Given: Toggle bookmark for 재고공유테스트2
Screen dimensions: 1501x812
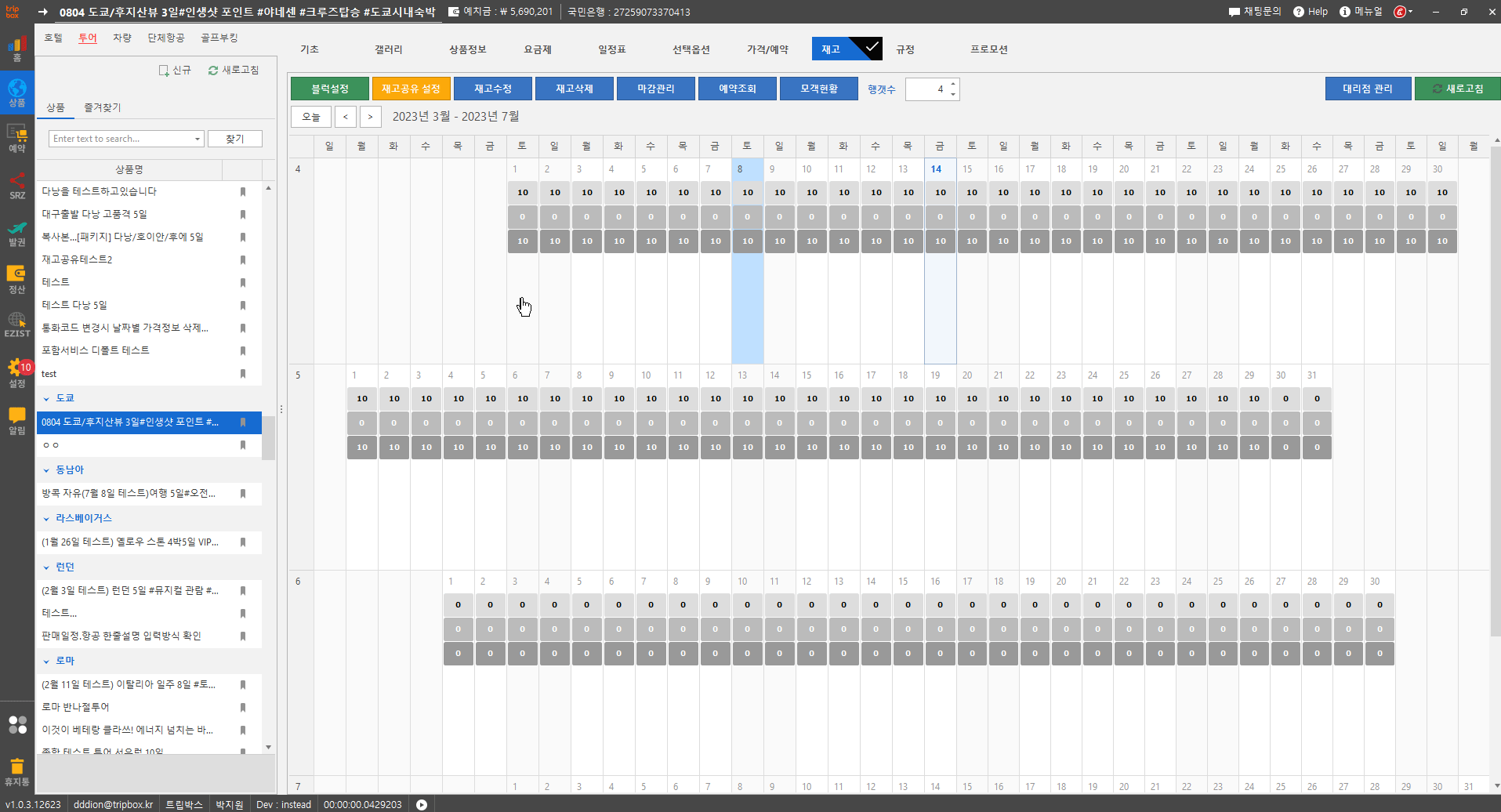Looking at the screenshot, I should [x=243, y=260].
